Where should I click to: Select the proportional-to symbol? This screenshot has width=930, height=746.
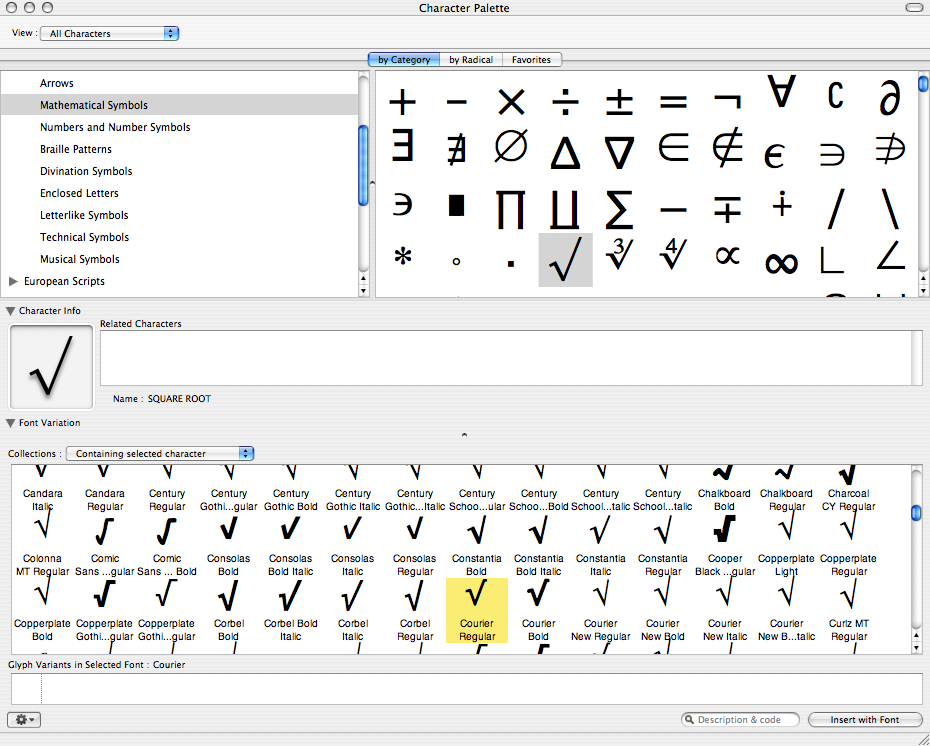tap(727, 256)
